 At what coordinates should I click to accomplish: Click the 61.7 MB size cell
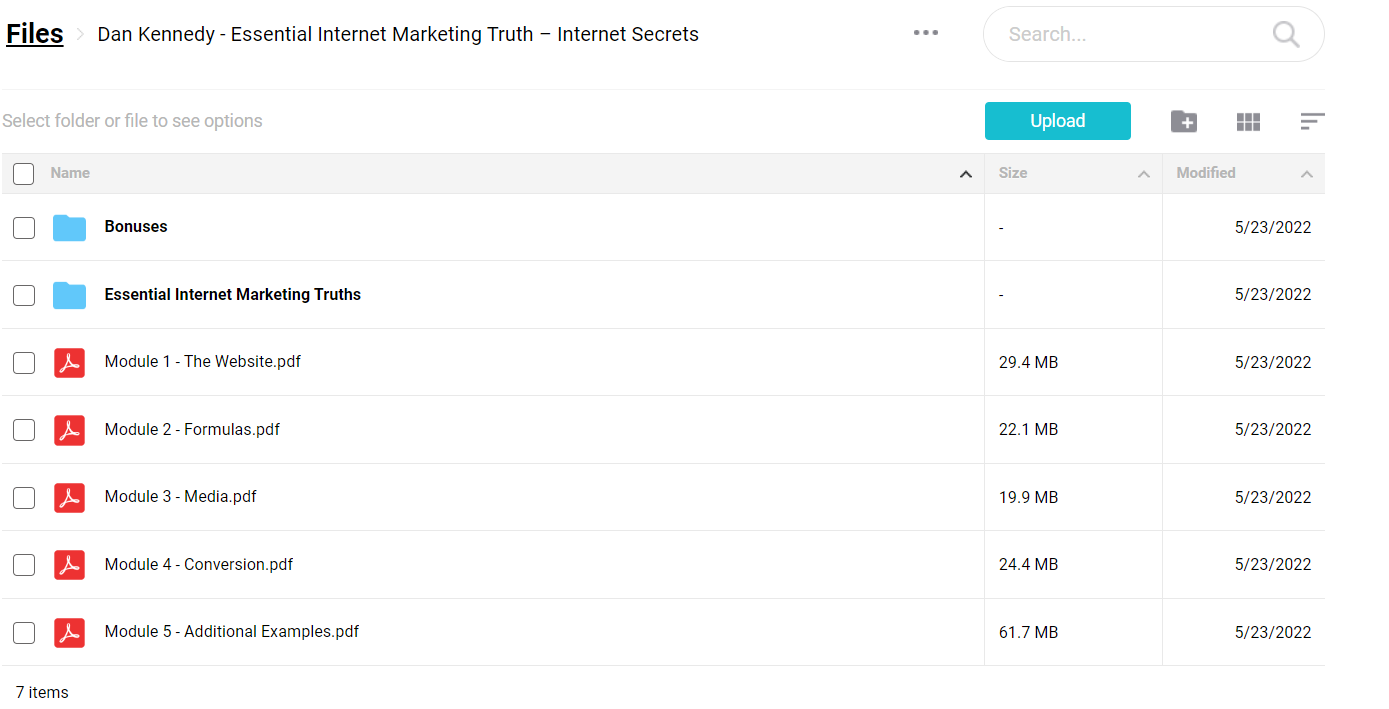[1028, 633]
